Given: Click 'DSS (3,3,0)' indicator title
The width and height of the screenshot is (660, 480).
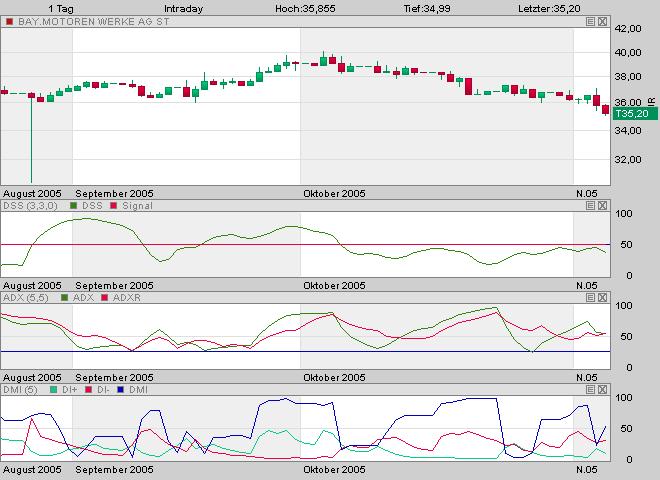Looking at the screenshot, I should click(x=30, y=205).
